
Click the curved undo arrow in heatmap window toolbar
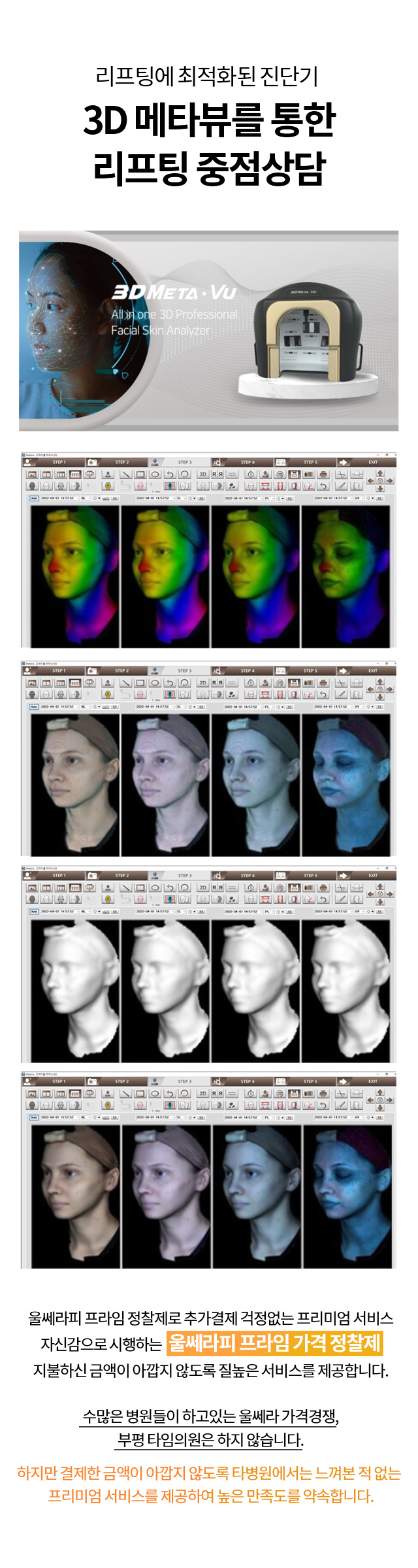tap(170, 474)
